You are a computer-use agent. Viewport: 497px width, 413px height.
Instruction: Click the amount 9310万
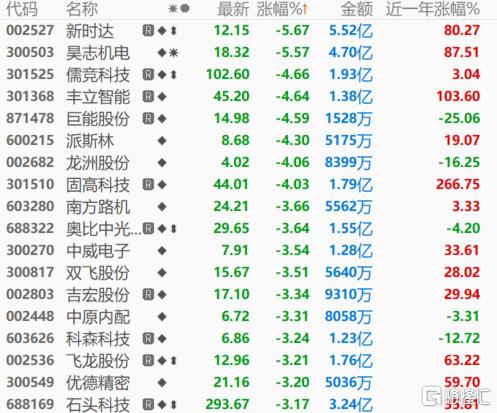tap(349, 295)
